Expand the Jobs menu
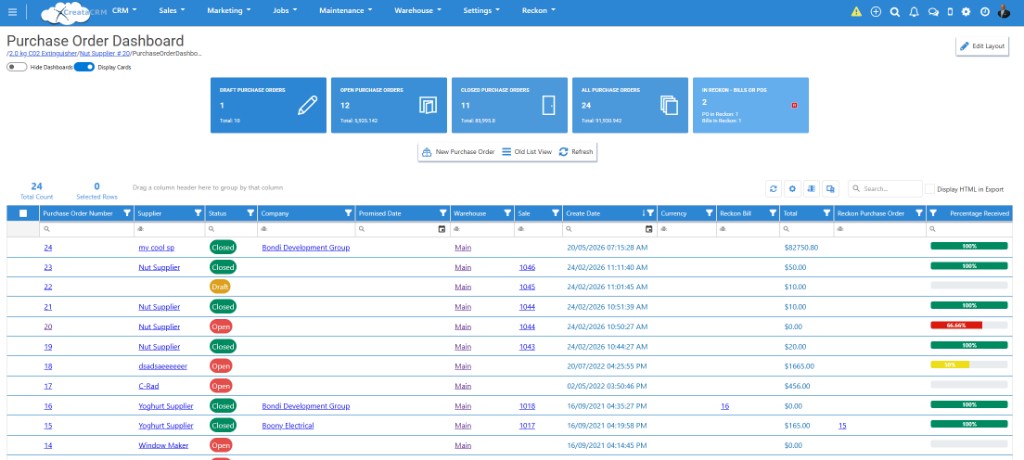Screen dimensions: 1024x460 (x=285, y=10)
